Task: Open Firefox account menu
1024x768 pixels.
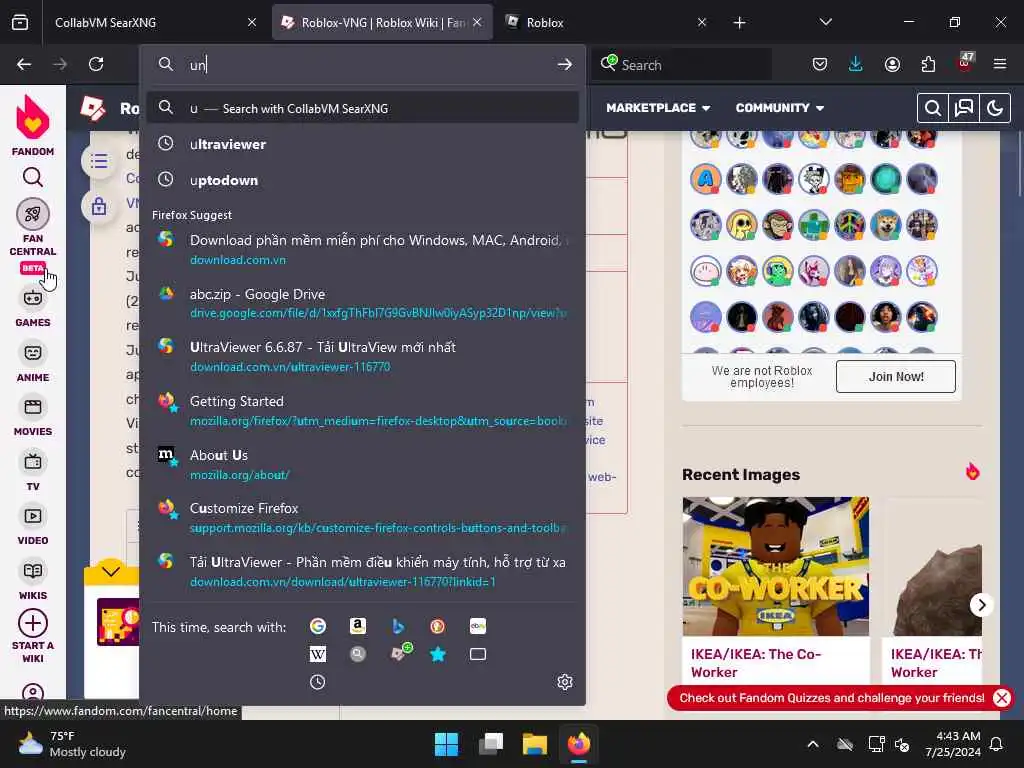Action: (x=892, y=64)
